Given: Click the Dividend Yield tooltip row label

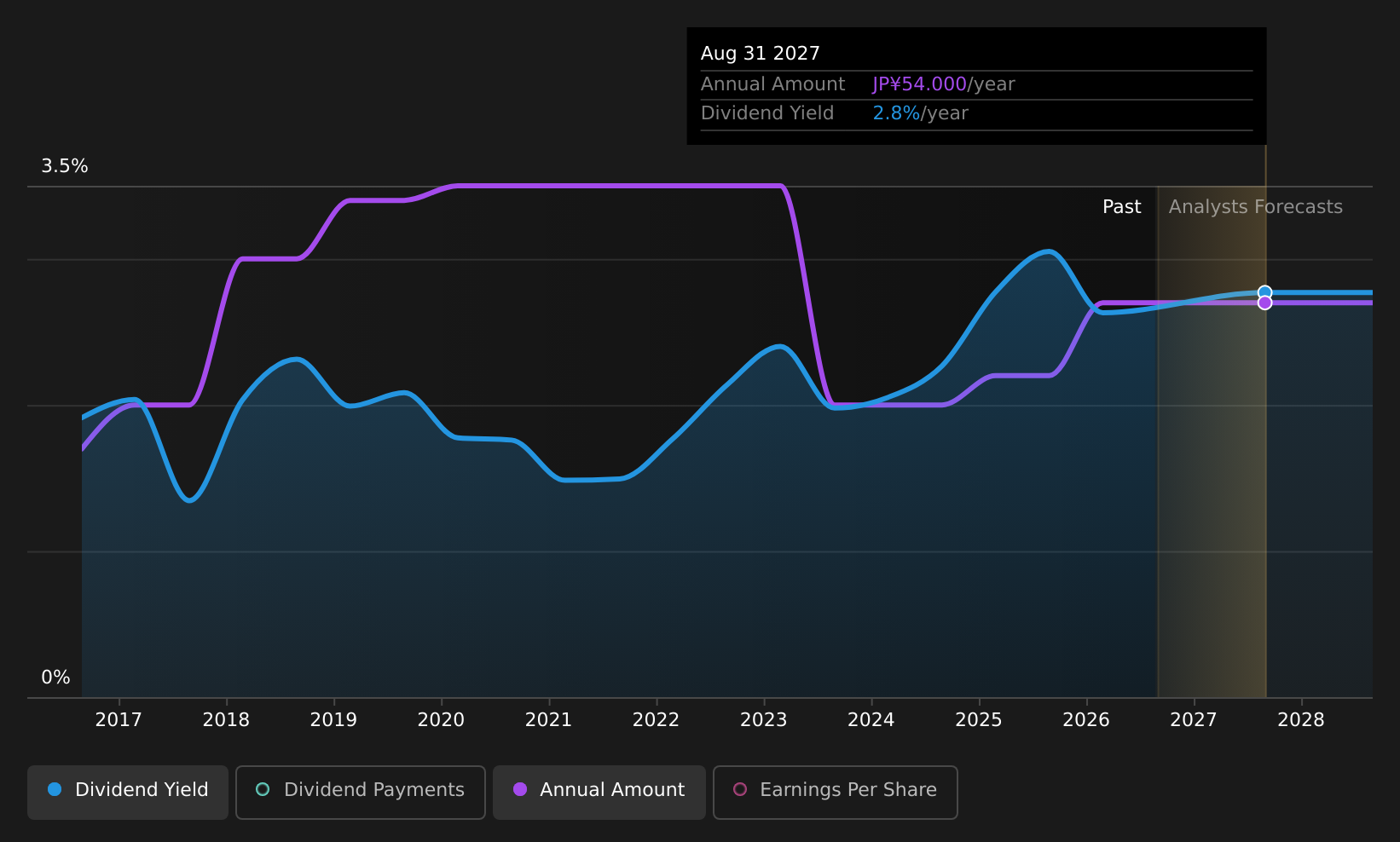Looking at the screenshot, I should click(x=767, y=113).
